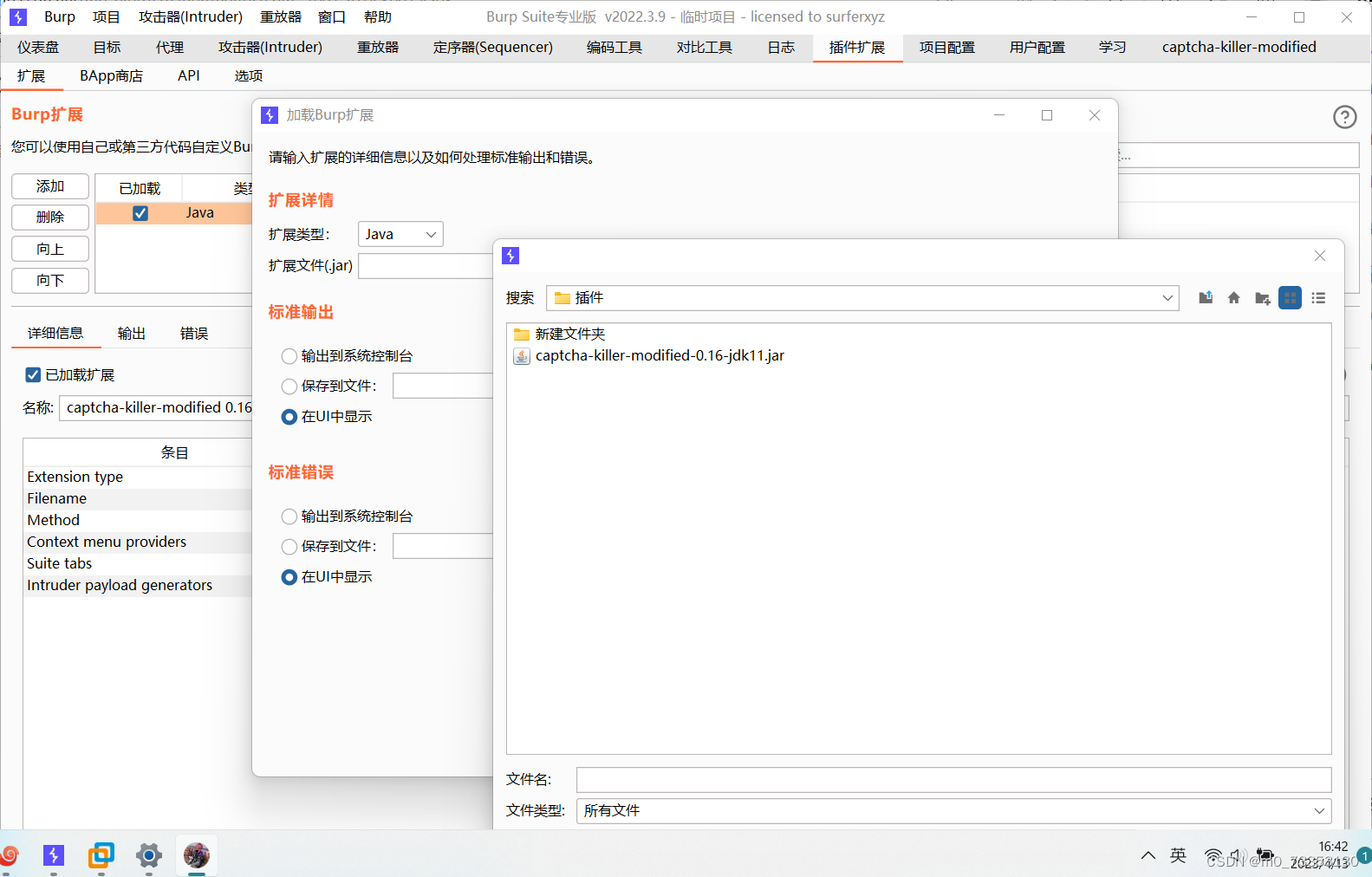Select Intruder payload generators row
The width and height of the screenshot is (1372, 877).
click(139, 586)
